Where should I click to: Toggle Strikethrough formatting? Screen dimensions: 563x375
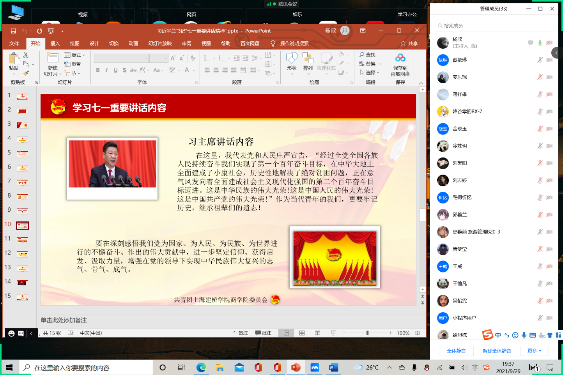click(133, 70)
